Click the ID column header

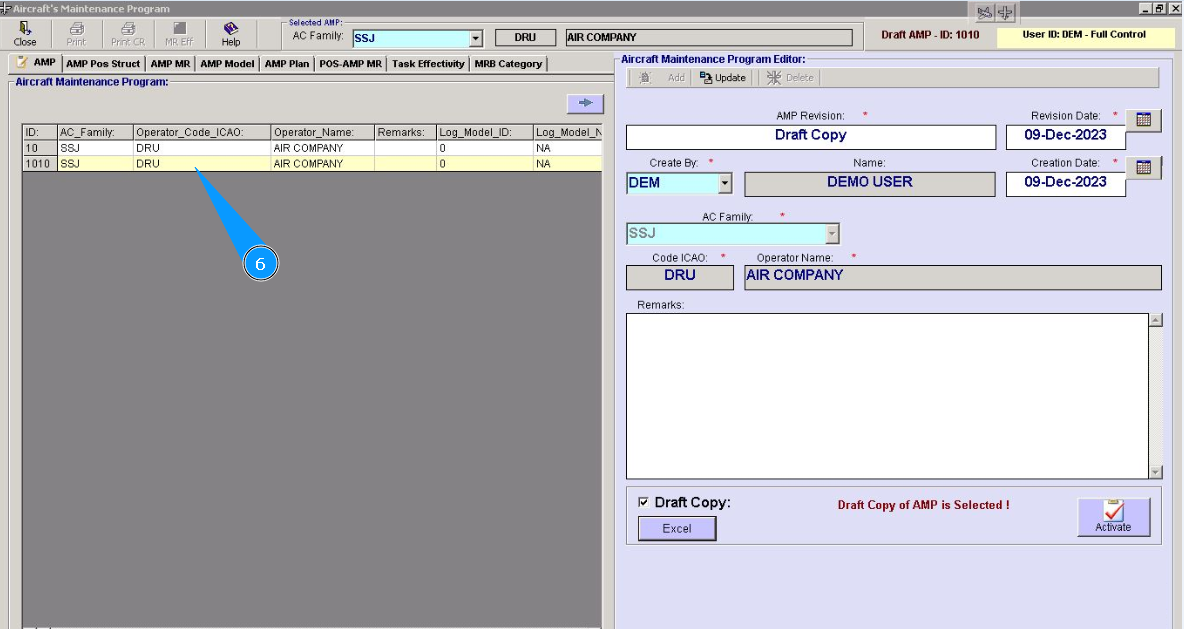click(40, 132)
